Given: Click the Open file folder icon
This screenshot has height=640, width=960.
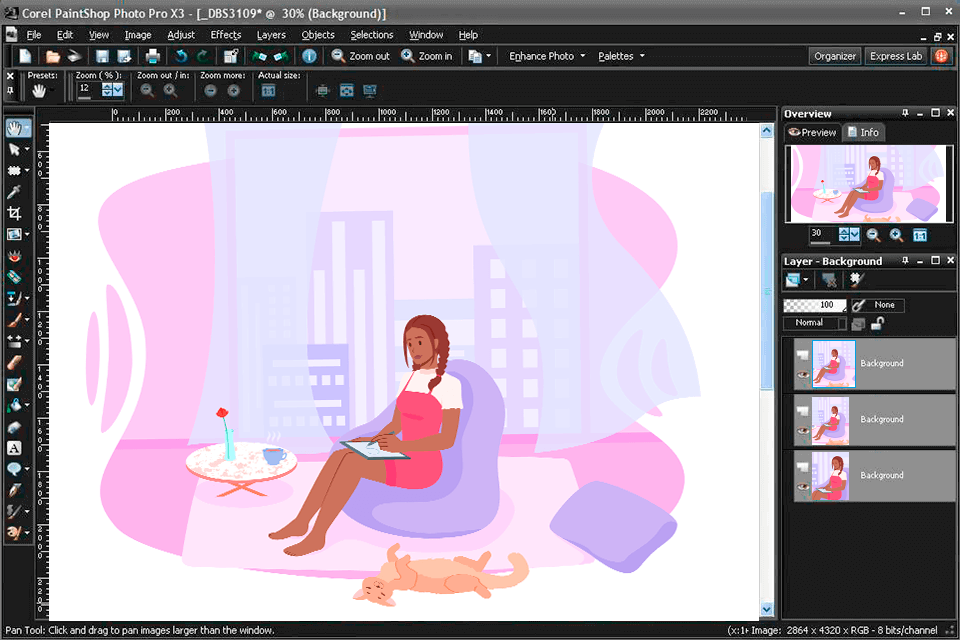Looking at the screenshot, I should [x=52, y=56].
